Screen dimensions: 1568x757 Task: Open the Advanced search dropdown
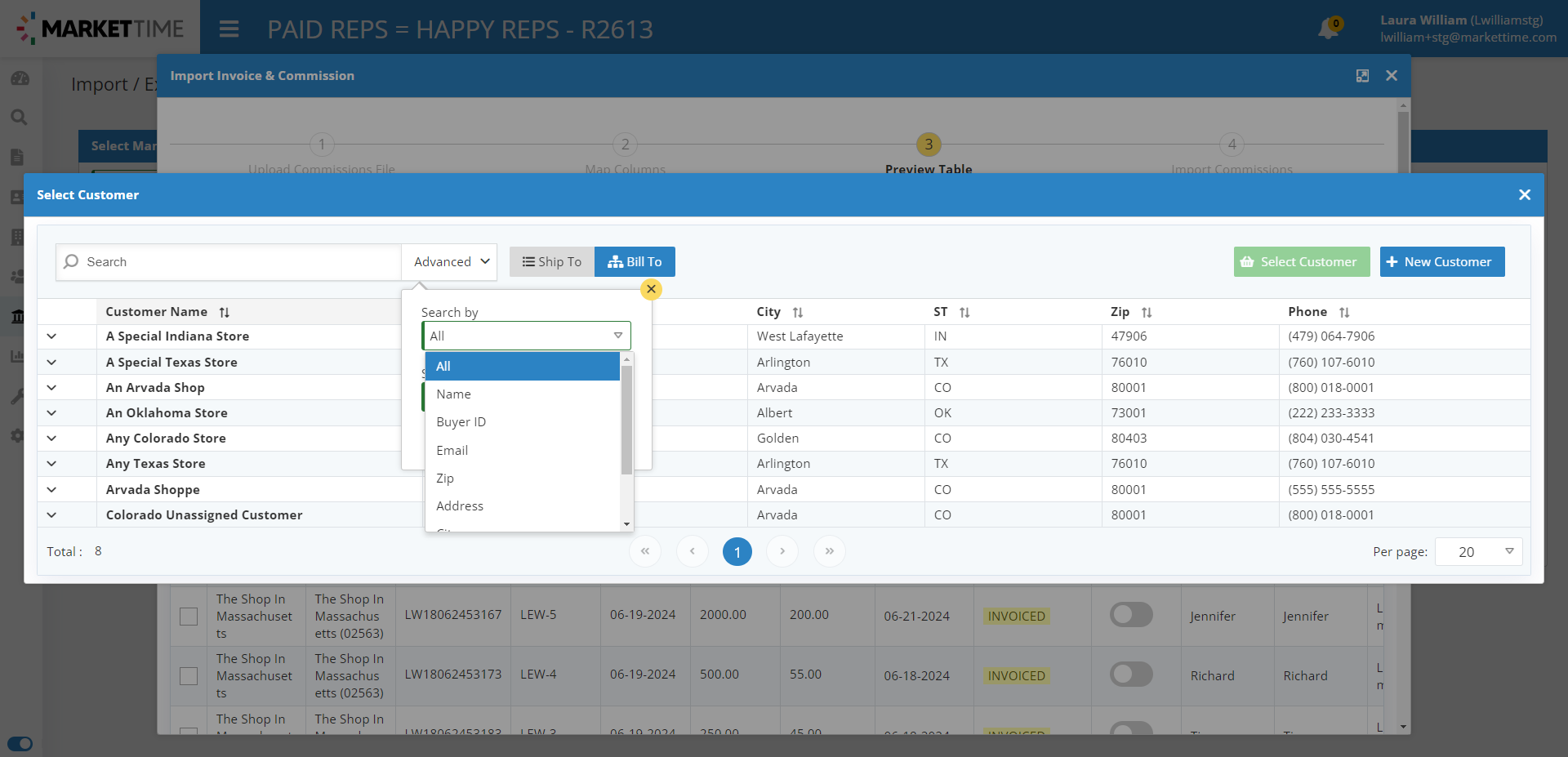click(x=450, y=262)
